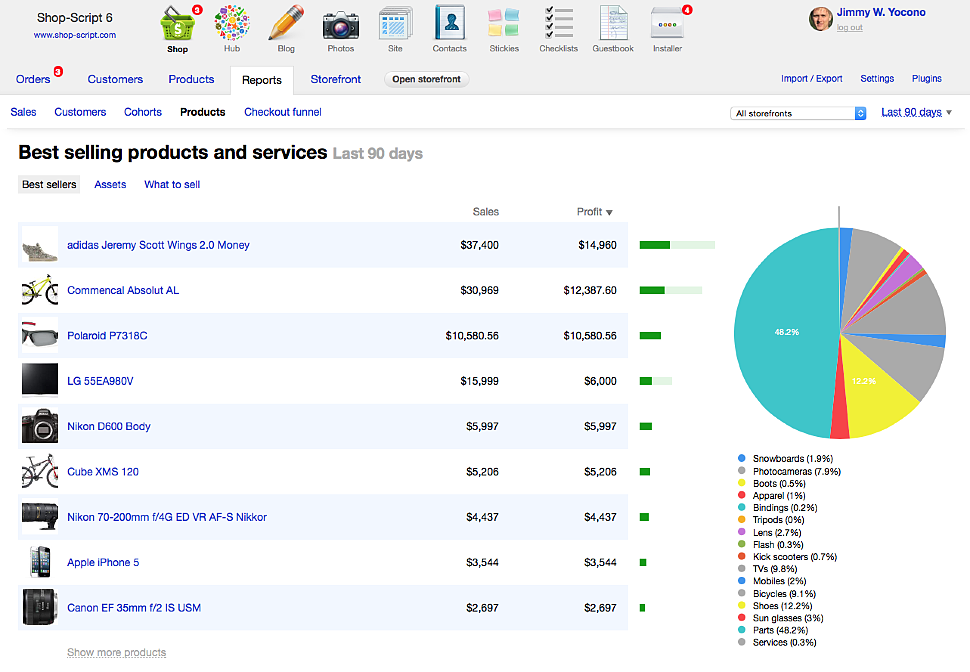This screenshot has width=970, height=672.
Task: Open the Shop application icon
Action: (x=178, y=27)
